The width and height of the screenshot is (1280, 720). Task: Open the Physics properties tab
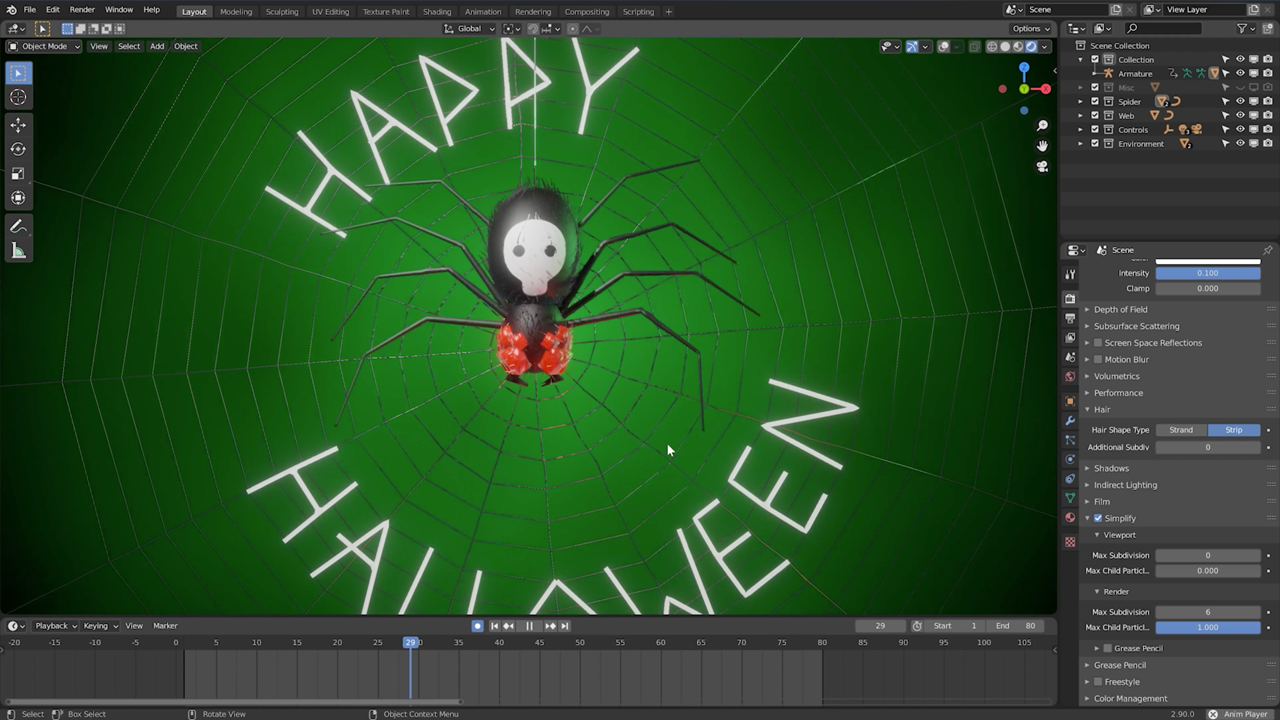[x=1070, y=460]
